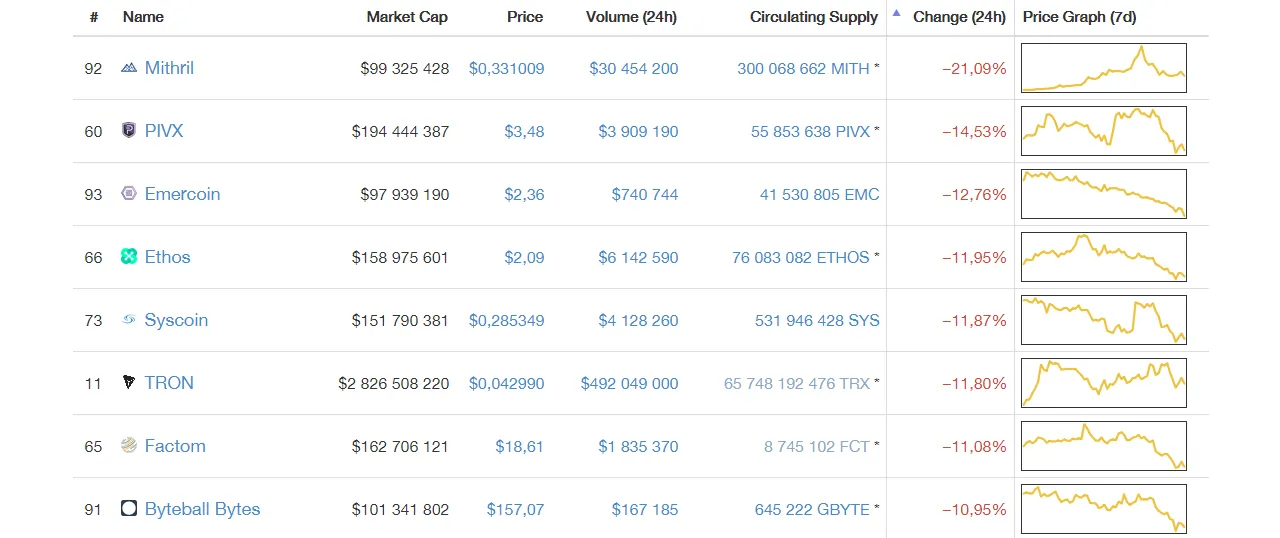The height and width of the screenshot is (538, 1280).
Task: Click supply 645 222 GBYTE
Action: click(812, 510)
